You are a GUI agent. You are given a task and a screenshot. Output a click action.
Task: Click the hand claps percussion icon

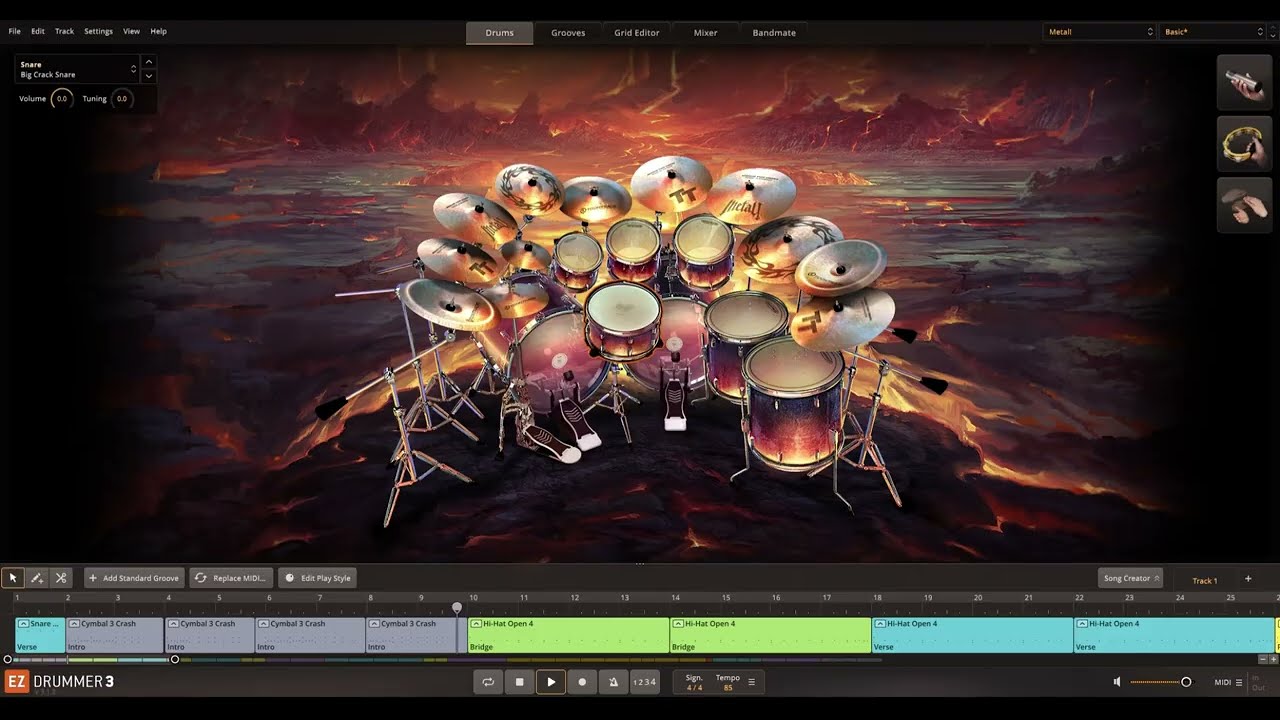click(1244, 205)
